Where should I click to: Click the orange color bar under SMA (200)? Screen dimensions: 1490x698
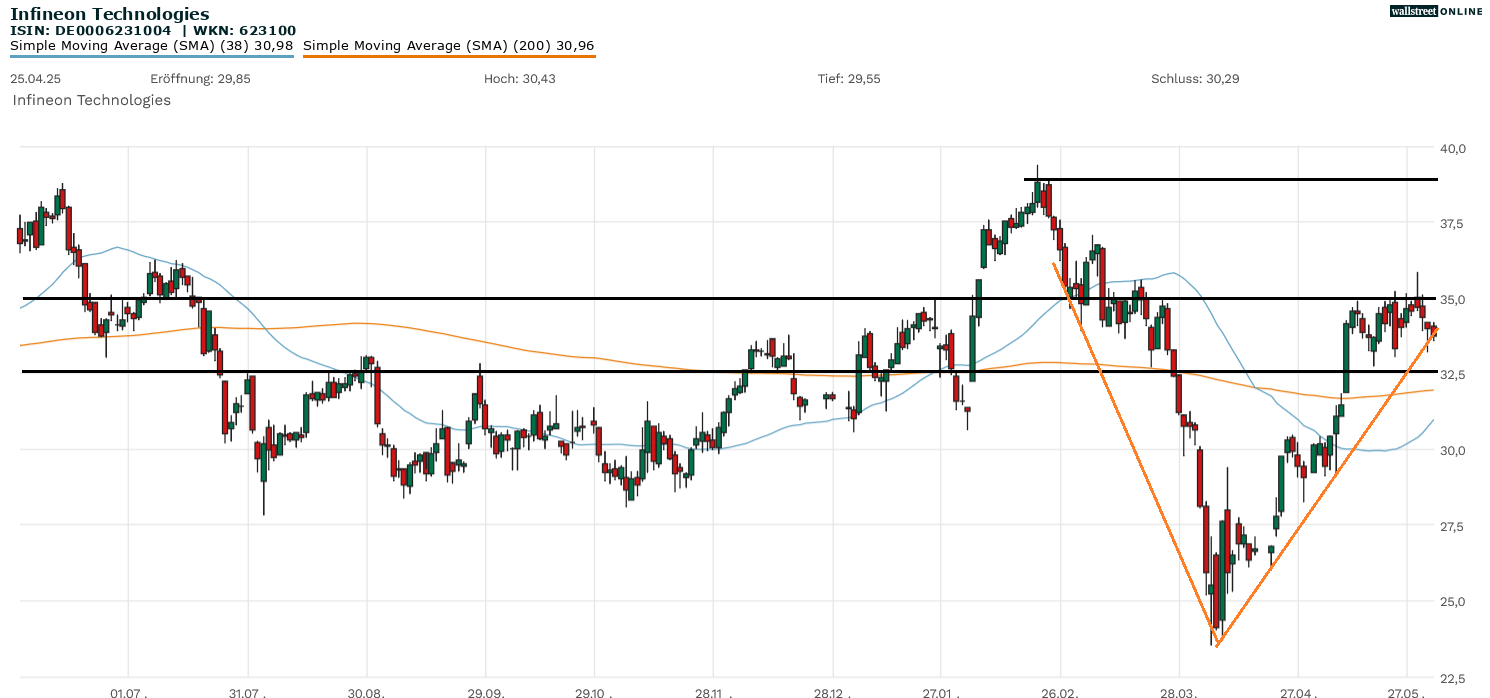448,57
